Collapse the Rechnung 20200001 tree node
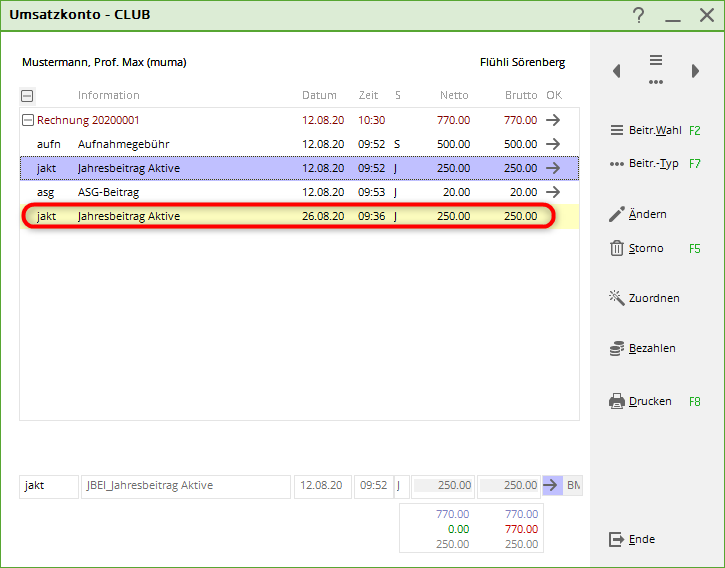 27,120
